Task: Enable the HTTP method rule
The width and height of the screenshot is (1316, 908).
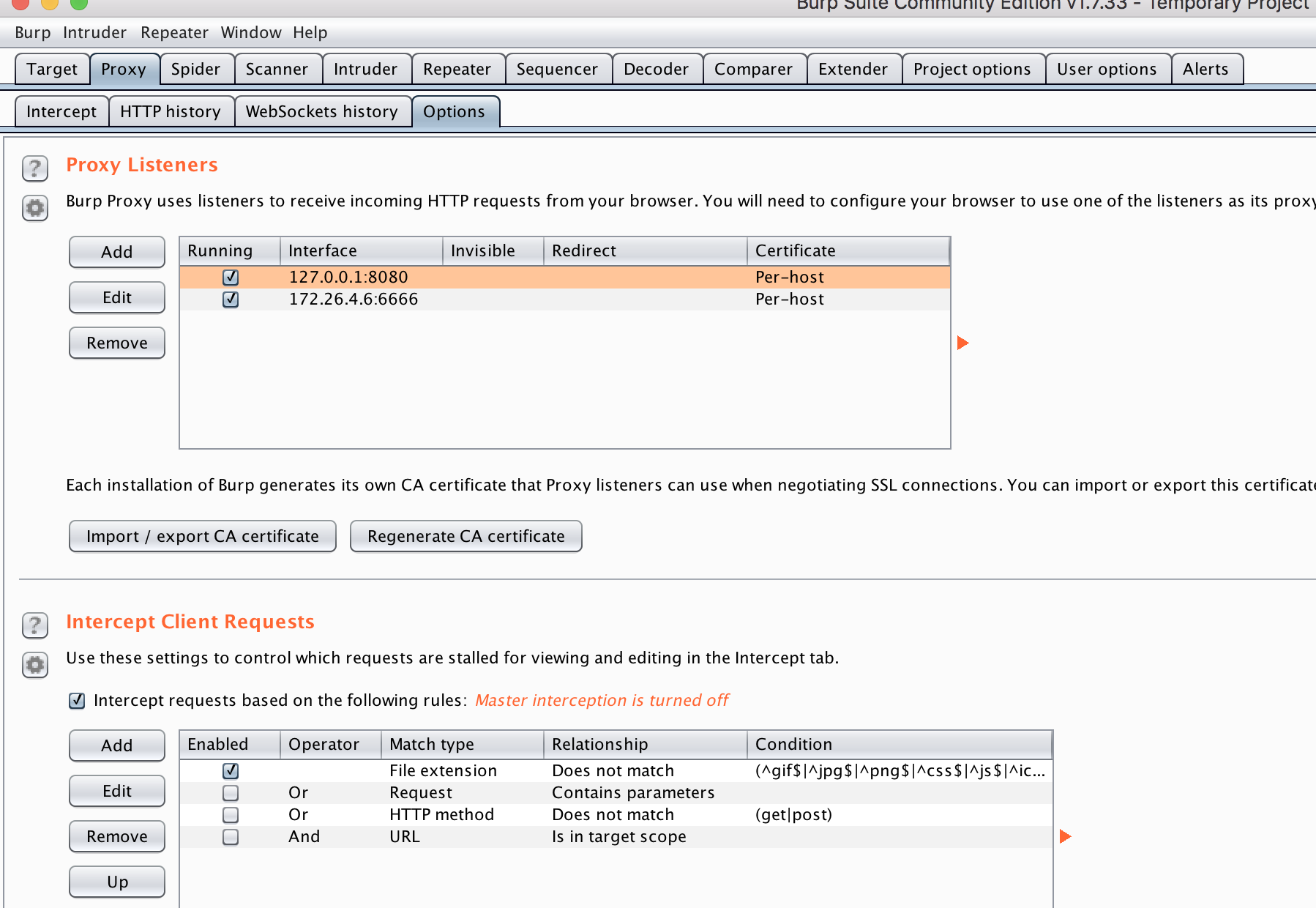Action: point(231,815)
